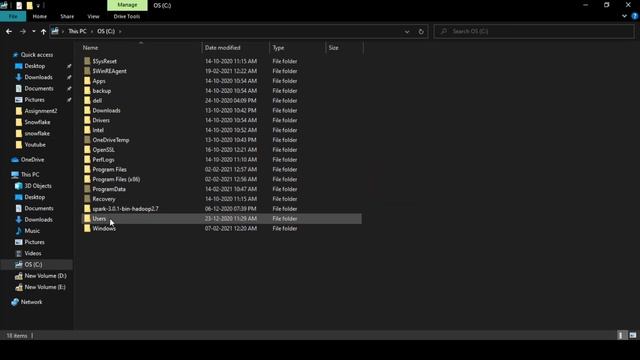The width and height of the screenshot is (640, 360).
Task: Expand the address bar history dropdown
Action: click(407, 31)
